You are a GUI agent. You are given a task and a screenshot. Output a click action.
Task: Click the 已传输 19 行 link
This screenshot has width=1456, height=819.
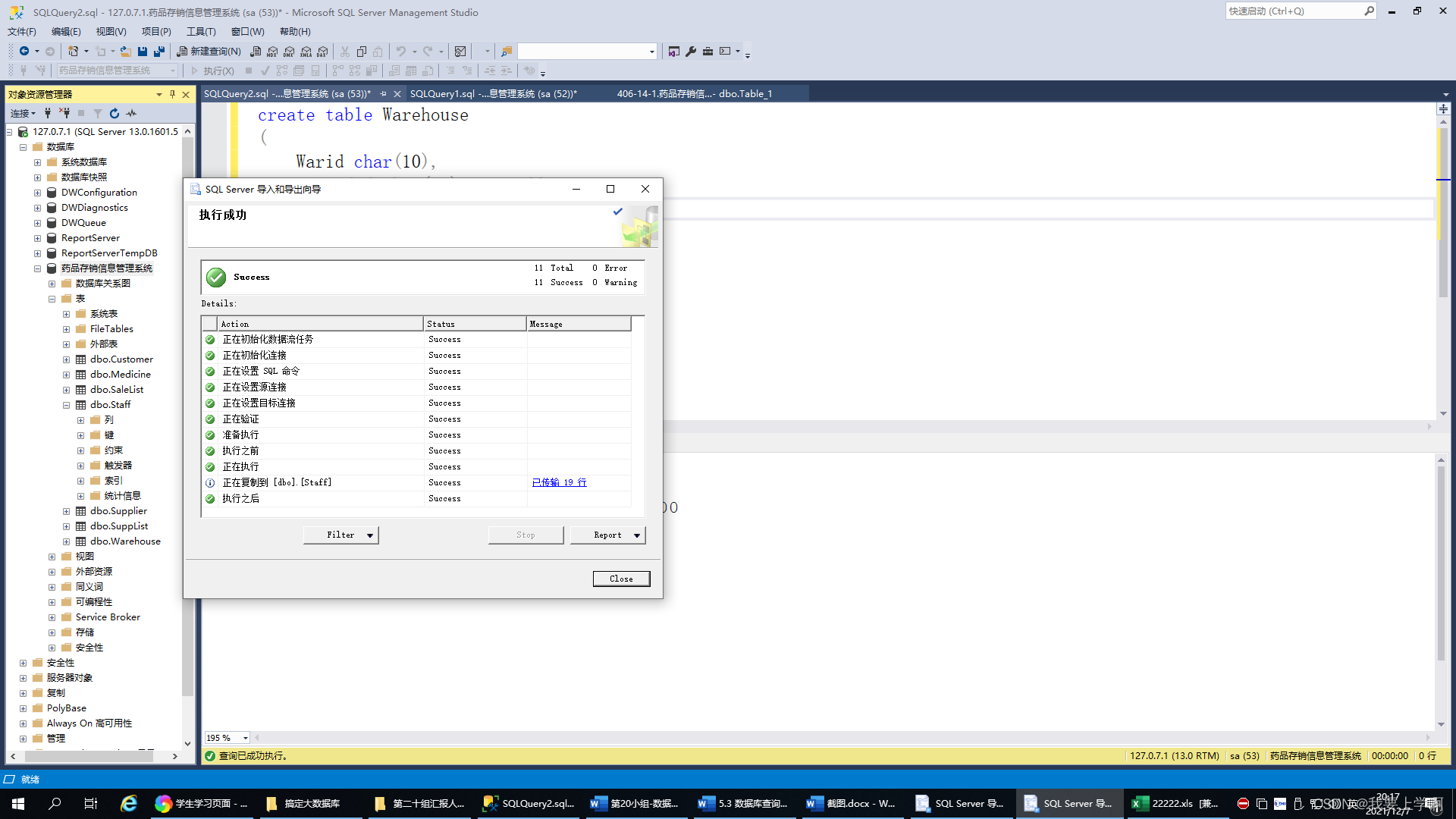pyautogui.click(x=559, y=482)
